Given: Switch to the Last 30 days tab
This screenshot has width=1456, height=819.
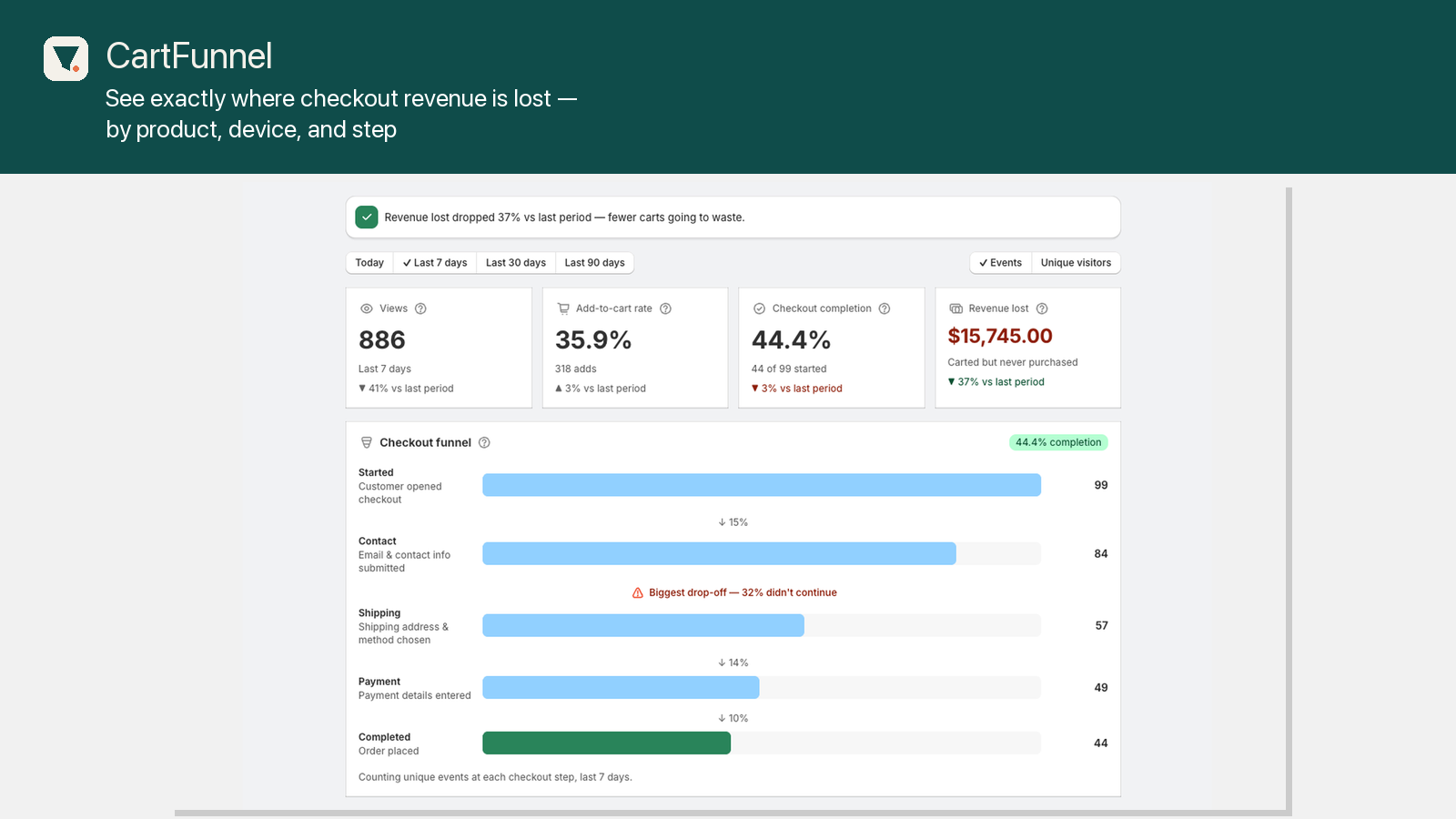Looking at the screenshot, I should click(x=516, y=263).
